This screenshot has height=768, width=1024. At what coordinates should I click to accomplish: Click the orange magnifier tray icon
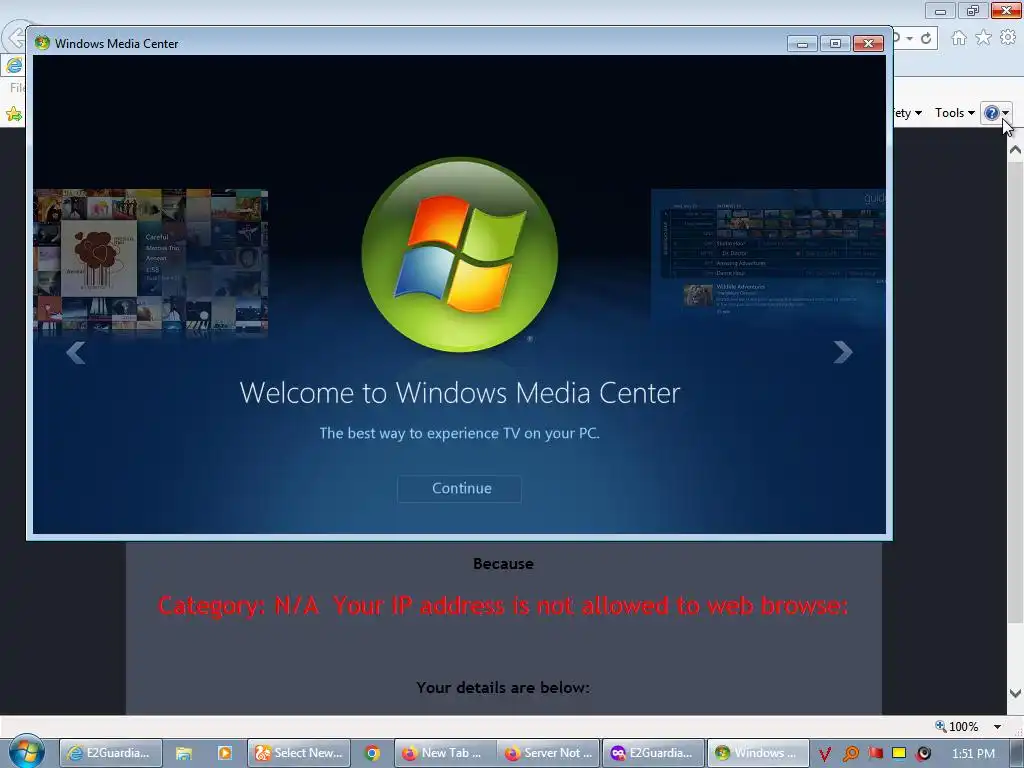[850, 754]
